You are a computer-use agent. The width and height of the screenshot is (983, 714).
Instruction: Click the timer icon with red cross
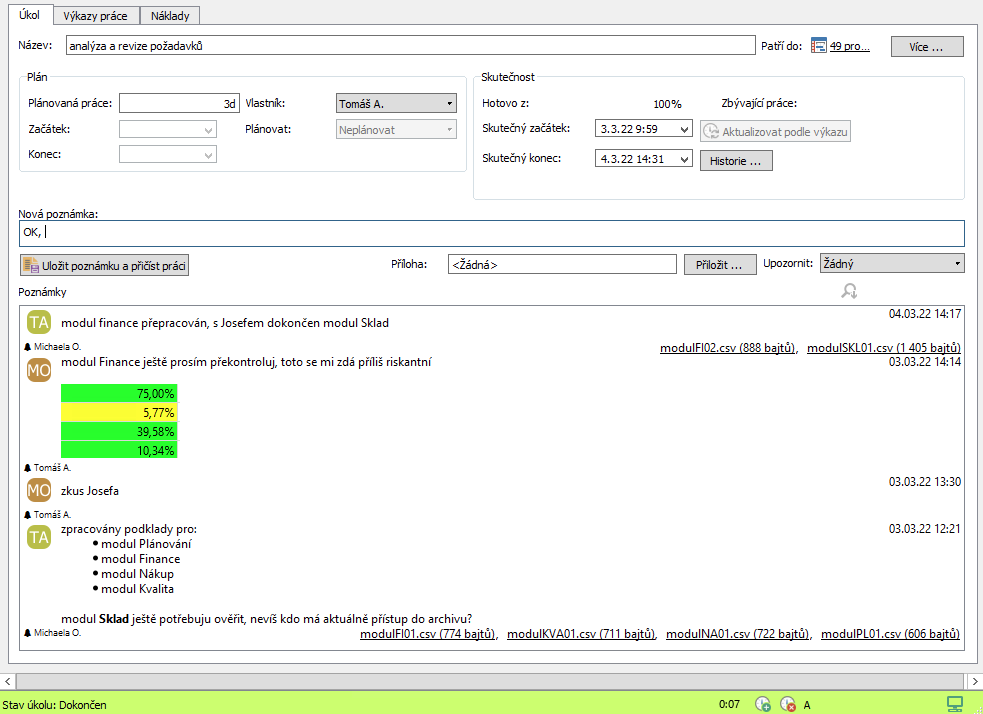pyautogui.click(x=787, y=704)
